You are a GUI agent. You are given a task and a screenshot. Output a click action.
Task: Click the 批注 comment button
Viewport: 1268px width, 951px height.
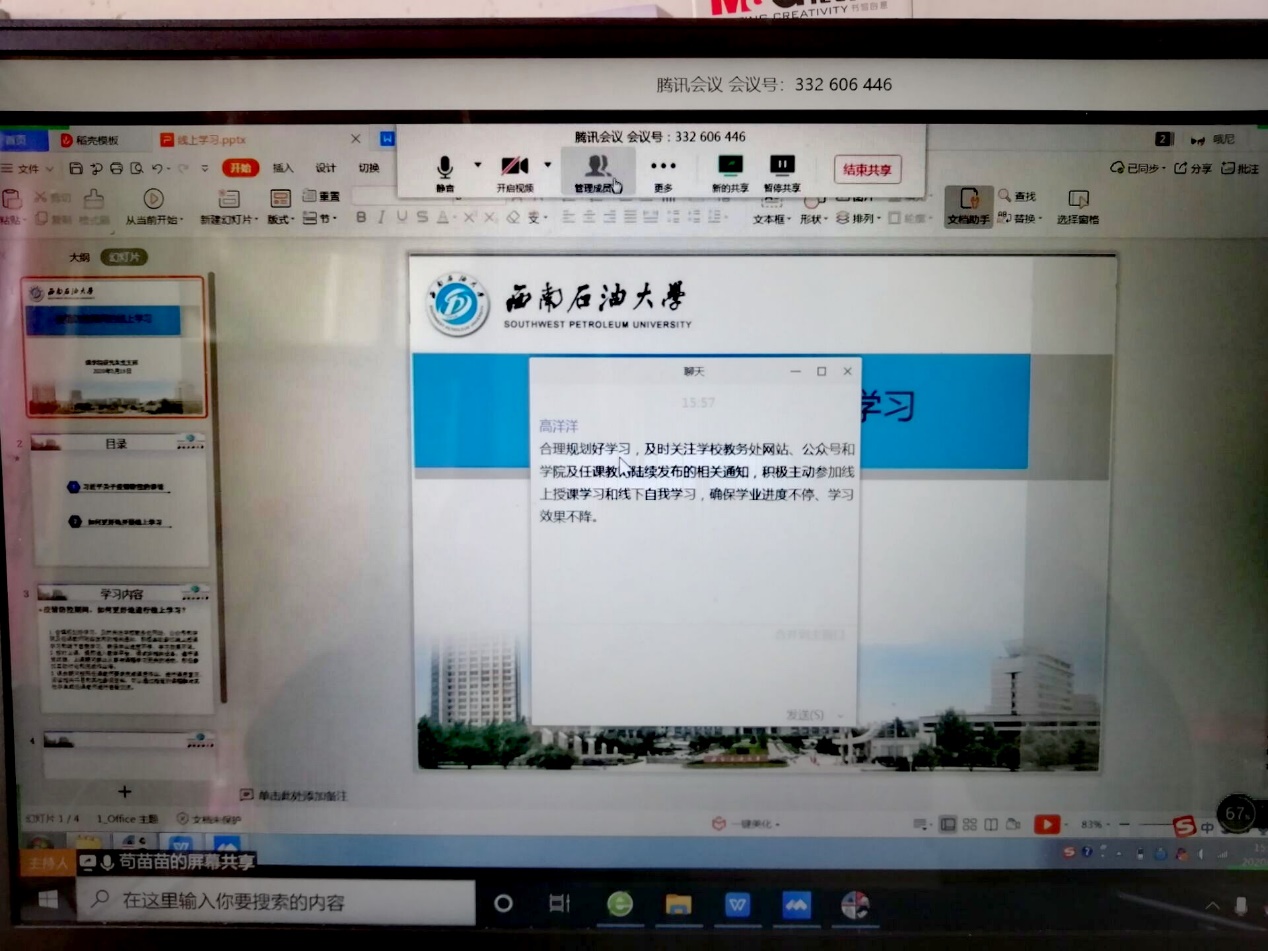click(1241, 168)
